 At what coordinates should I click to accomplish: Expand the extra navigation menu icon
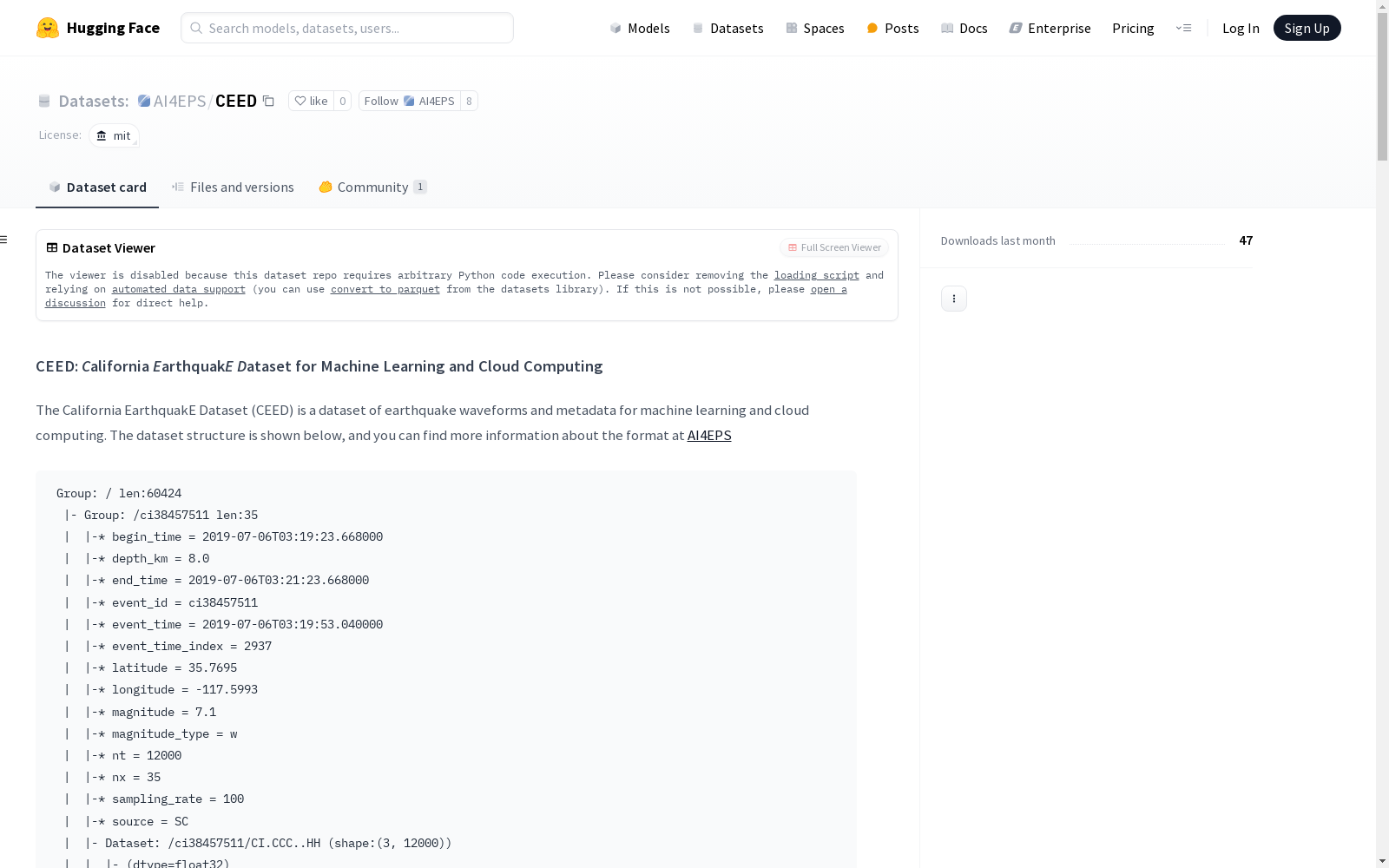pyautogui.click(x=1183, y=28)
